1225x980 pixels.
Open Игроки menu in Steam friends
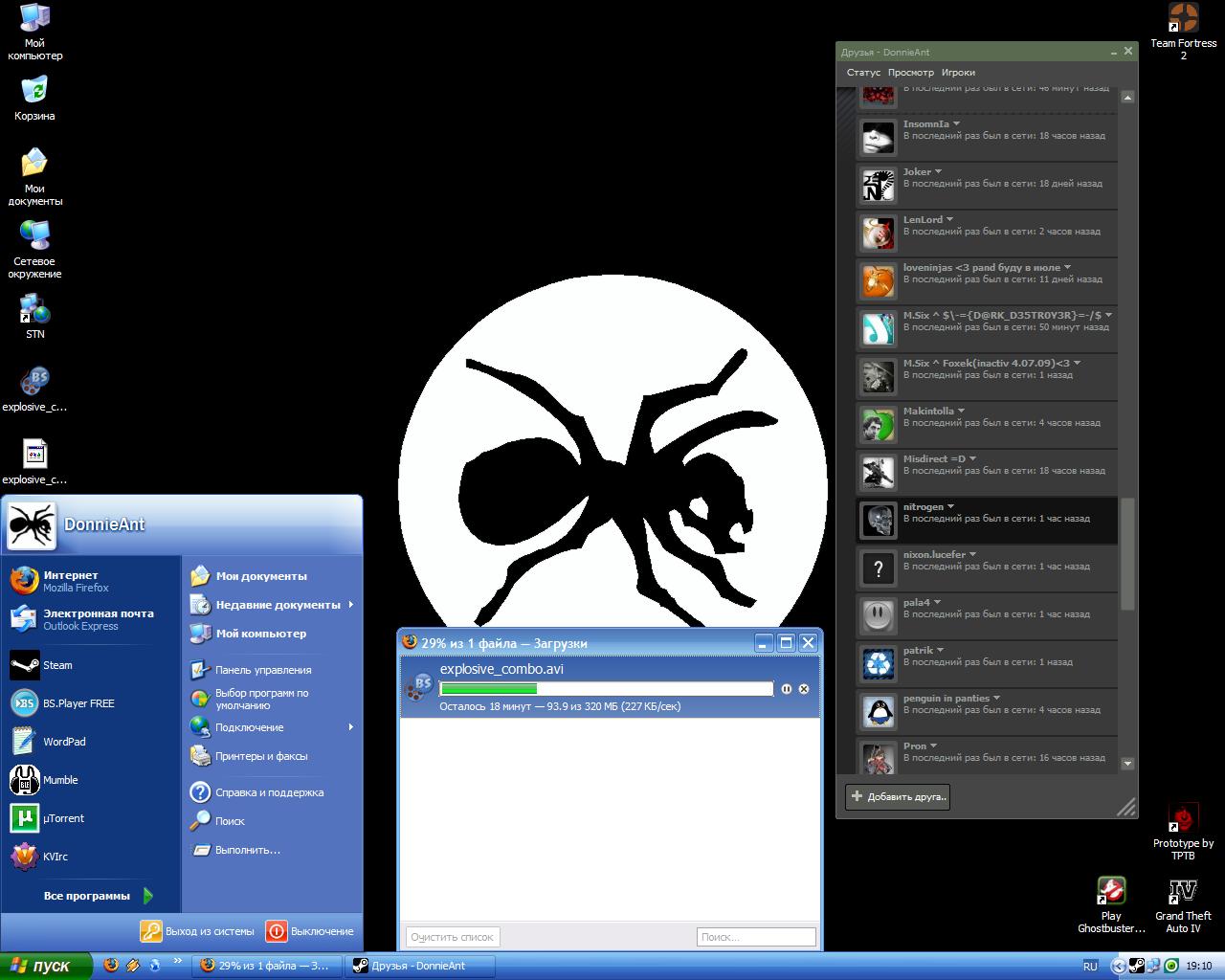click(x=958, y=73)
